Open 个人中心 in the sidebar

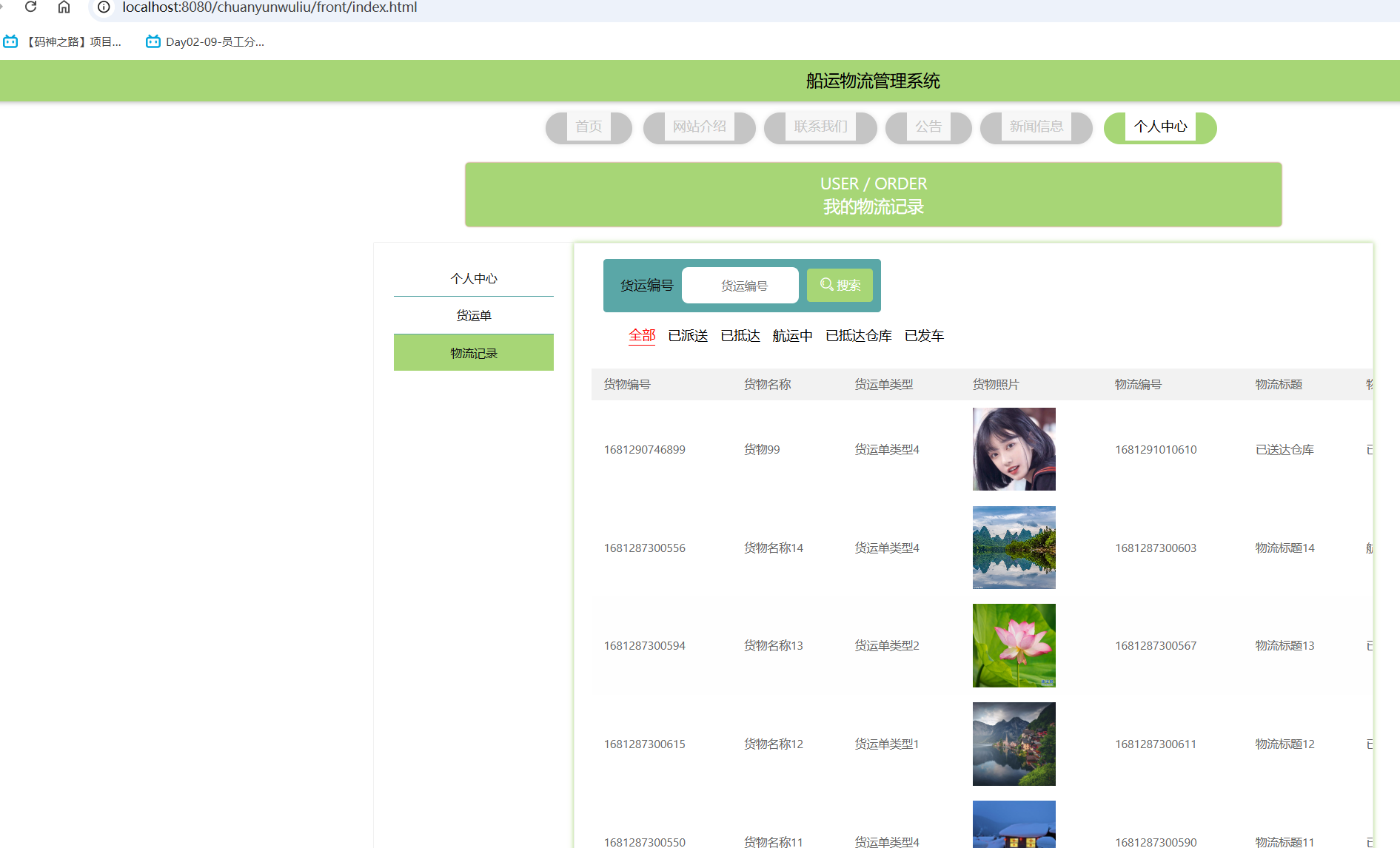pos(474,278)
